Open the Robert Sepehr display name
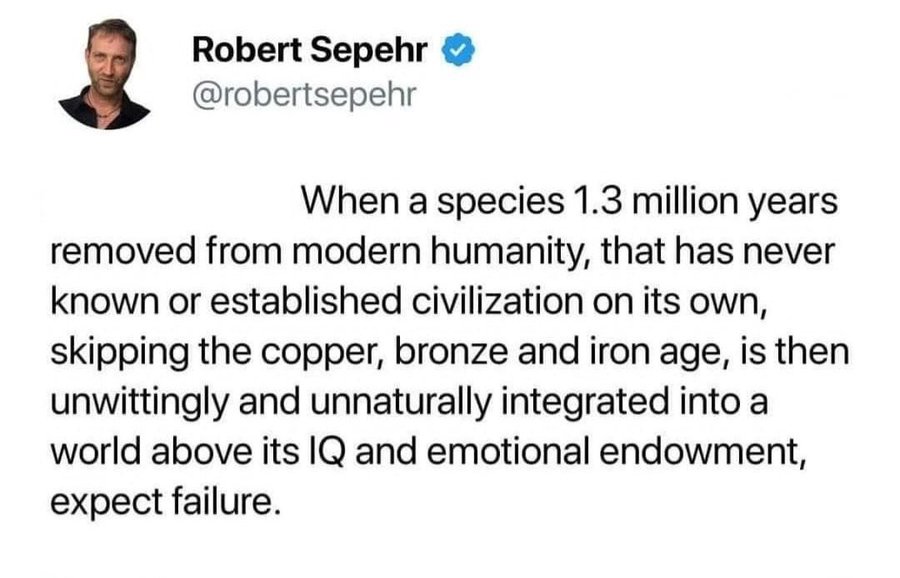The height and width of the screenshot is (578, 900). point(309,49)
